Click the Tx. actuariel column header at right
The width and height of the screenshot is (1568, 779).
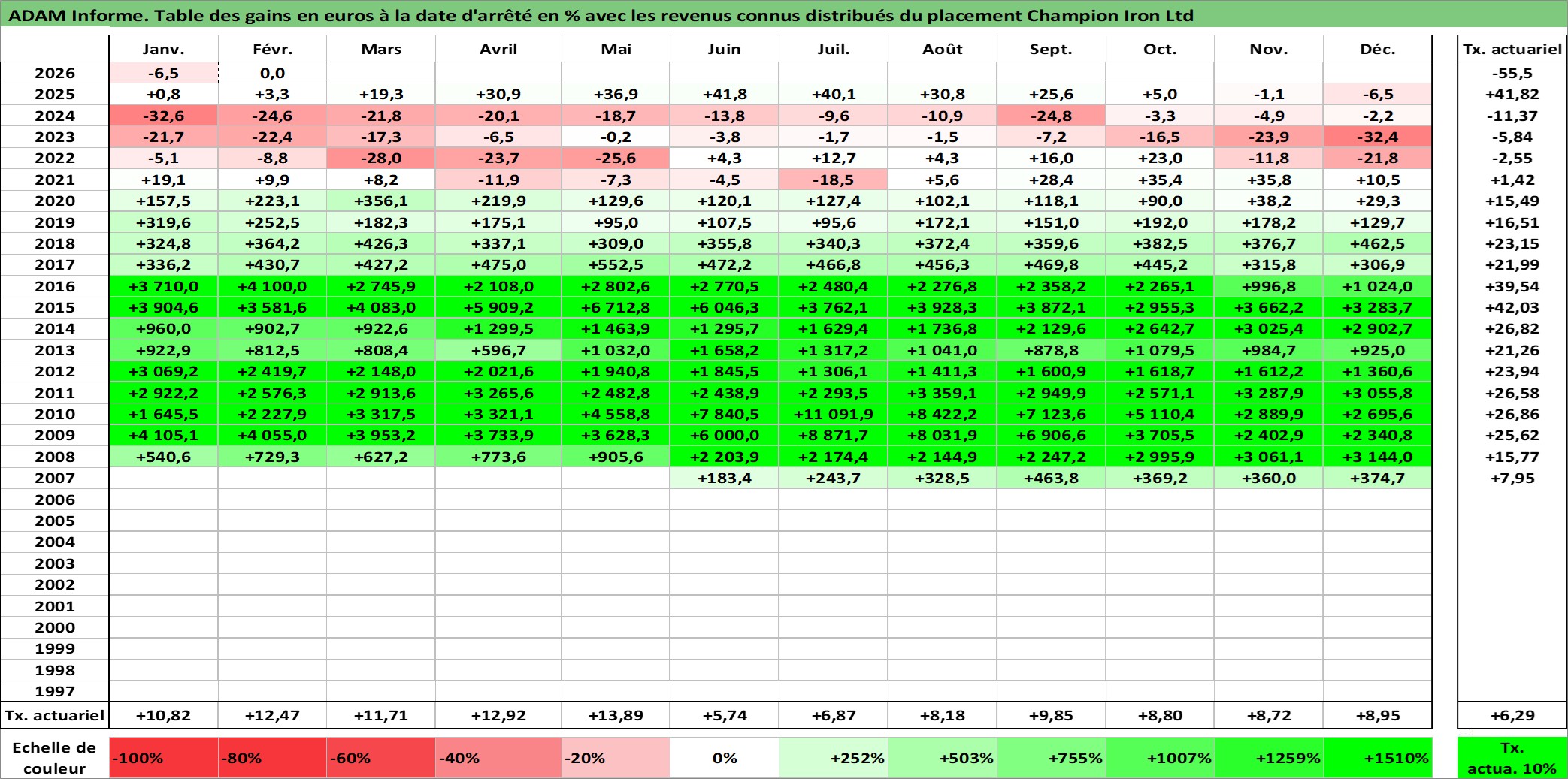pyautogui.click(x=1512, y=49)
